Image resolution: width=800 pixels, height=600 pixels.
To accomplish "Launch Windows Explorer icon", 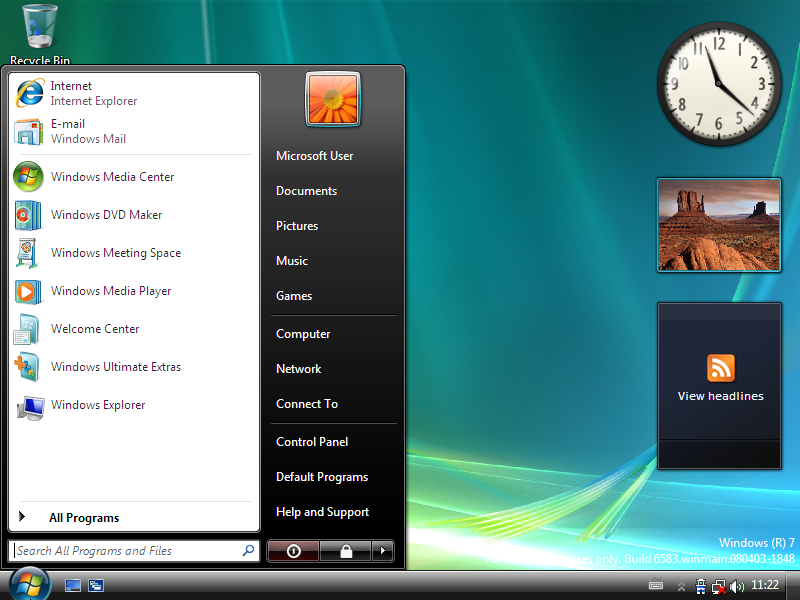I will click(x=30, y=407).
